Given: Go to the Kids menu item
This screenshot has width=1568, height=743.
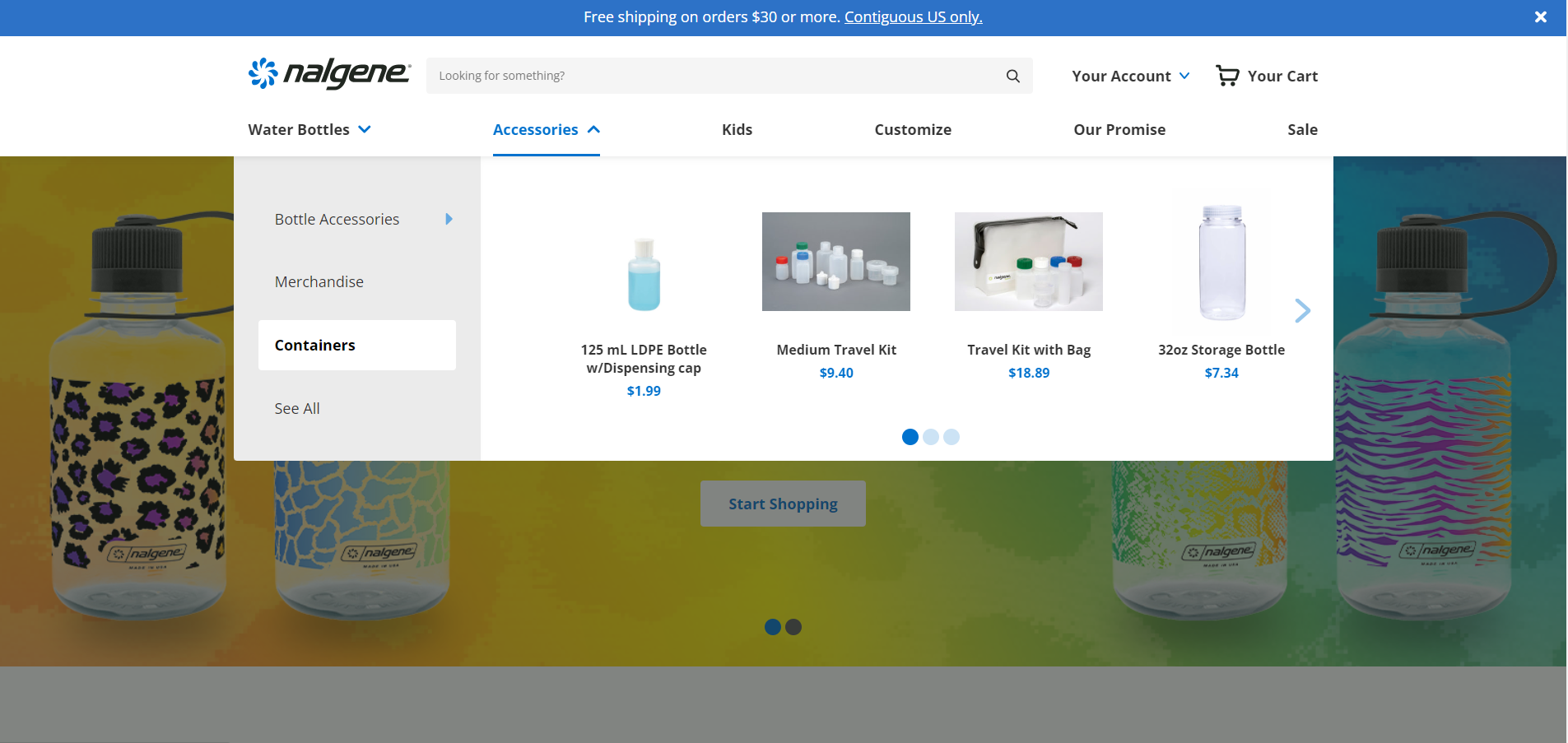Looking at the screenshot, I should [737, 130].
